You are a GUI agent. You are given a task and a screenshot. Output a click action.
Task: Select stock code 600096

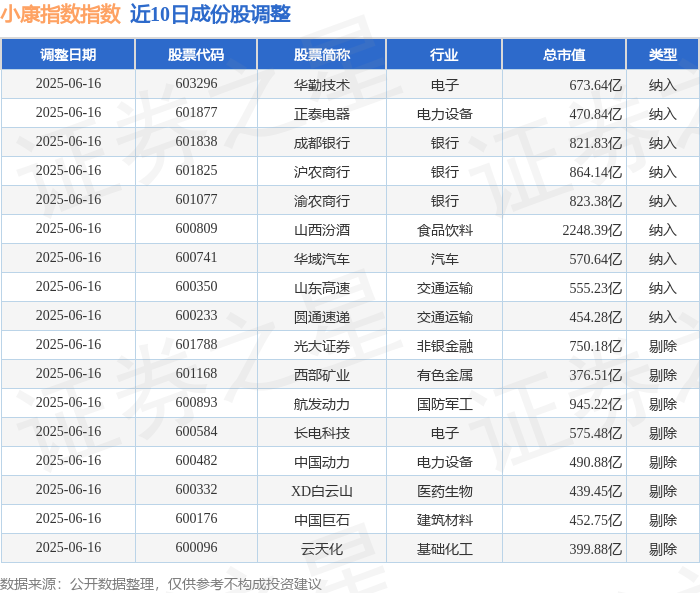pyautogui.click(x=196, y=548)
